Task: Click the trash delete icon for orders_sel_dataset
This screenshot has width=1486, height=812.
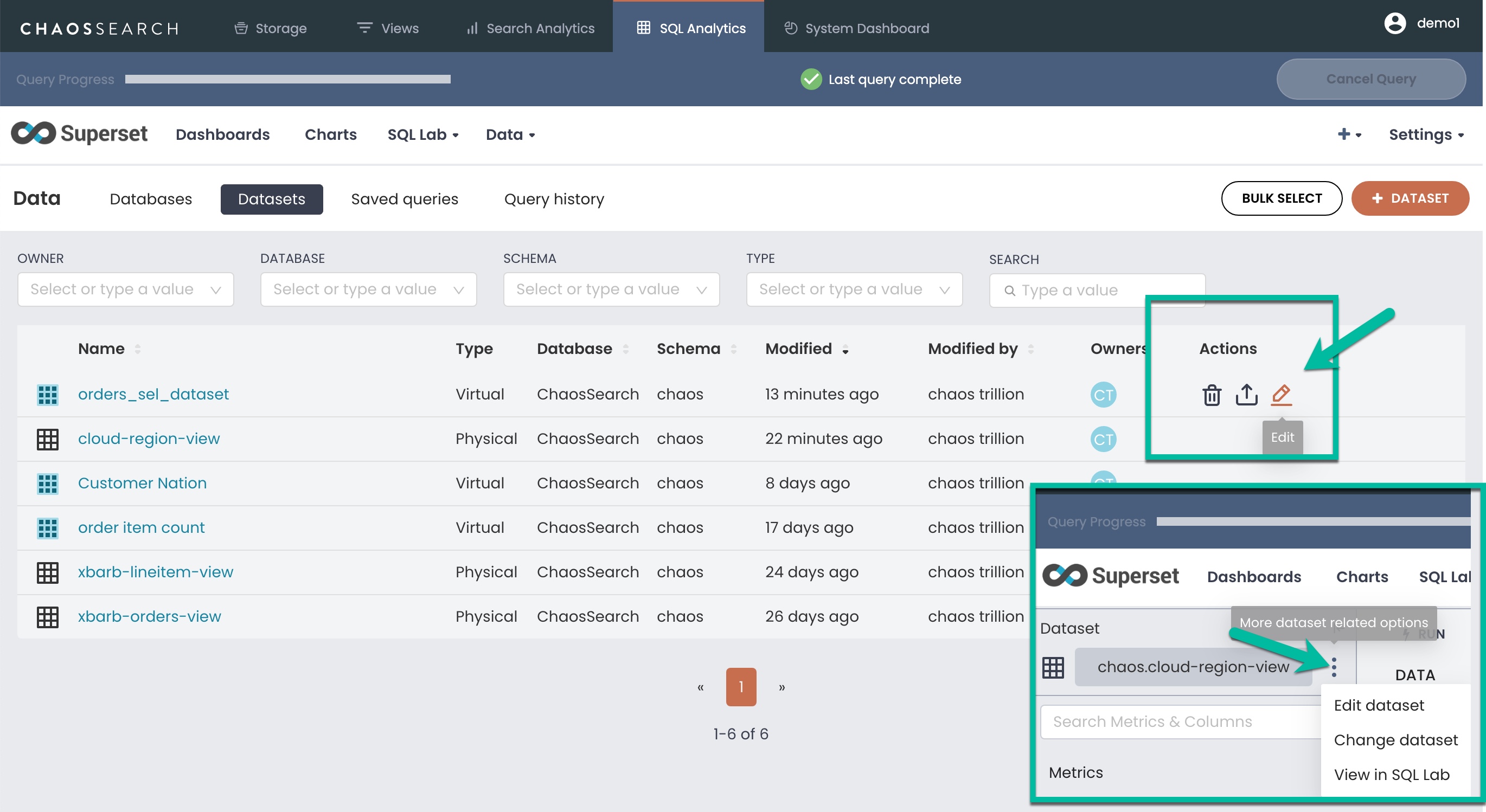Action: [1212, 395]
